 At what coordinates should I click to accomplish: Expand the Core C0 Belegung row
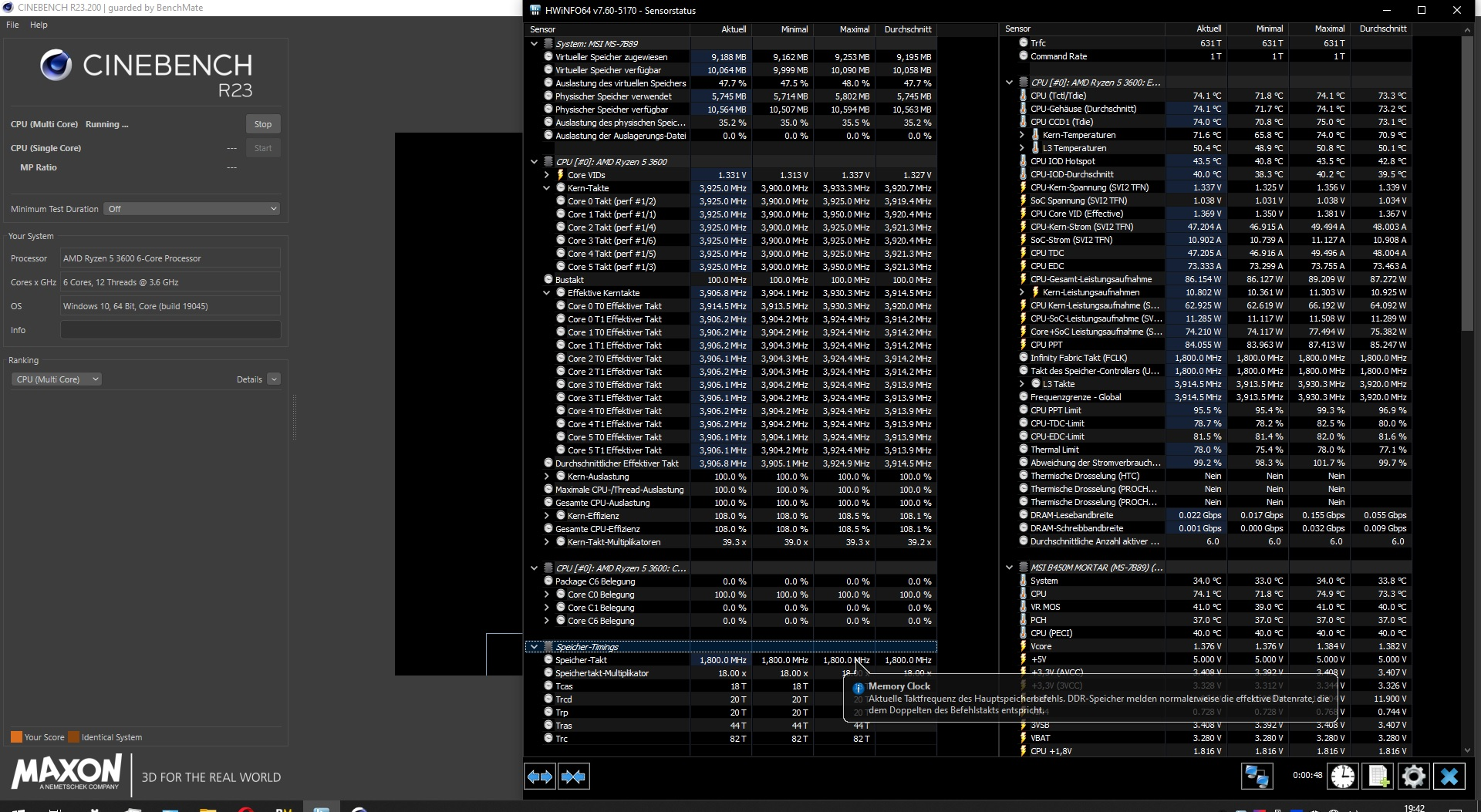(x=546, y=595)
